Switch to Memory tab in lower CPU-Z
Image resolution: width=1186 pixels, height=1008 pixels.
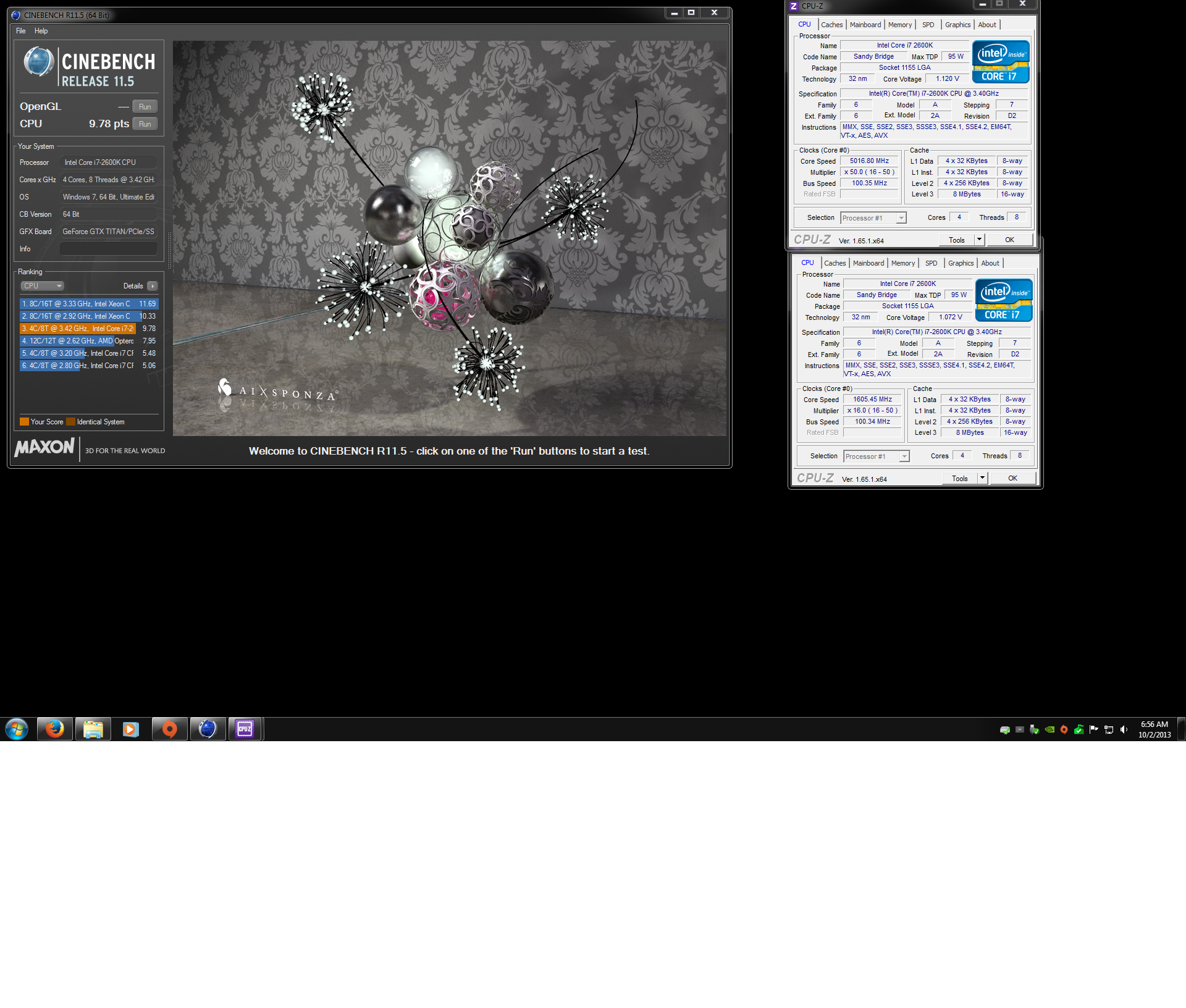coord(903,263)
